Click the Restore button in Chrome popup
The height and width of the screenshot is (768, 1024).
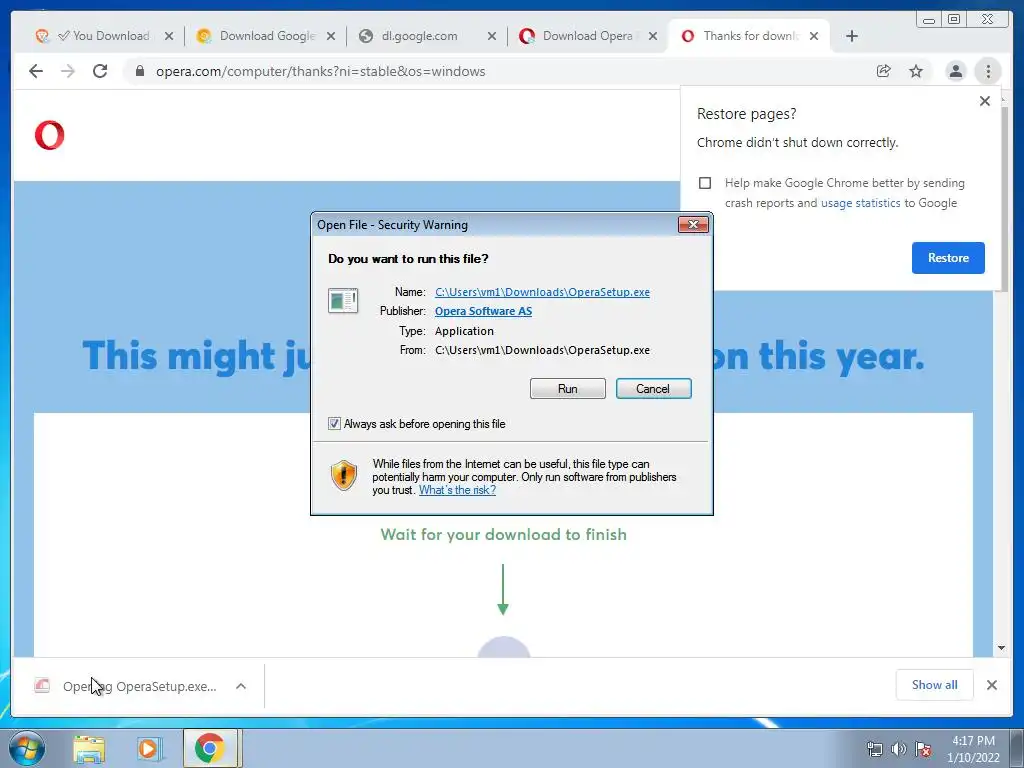948,258
